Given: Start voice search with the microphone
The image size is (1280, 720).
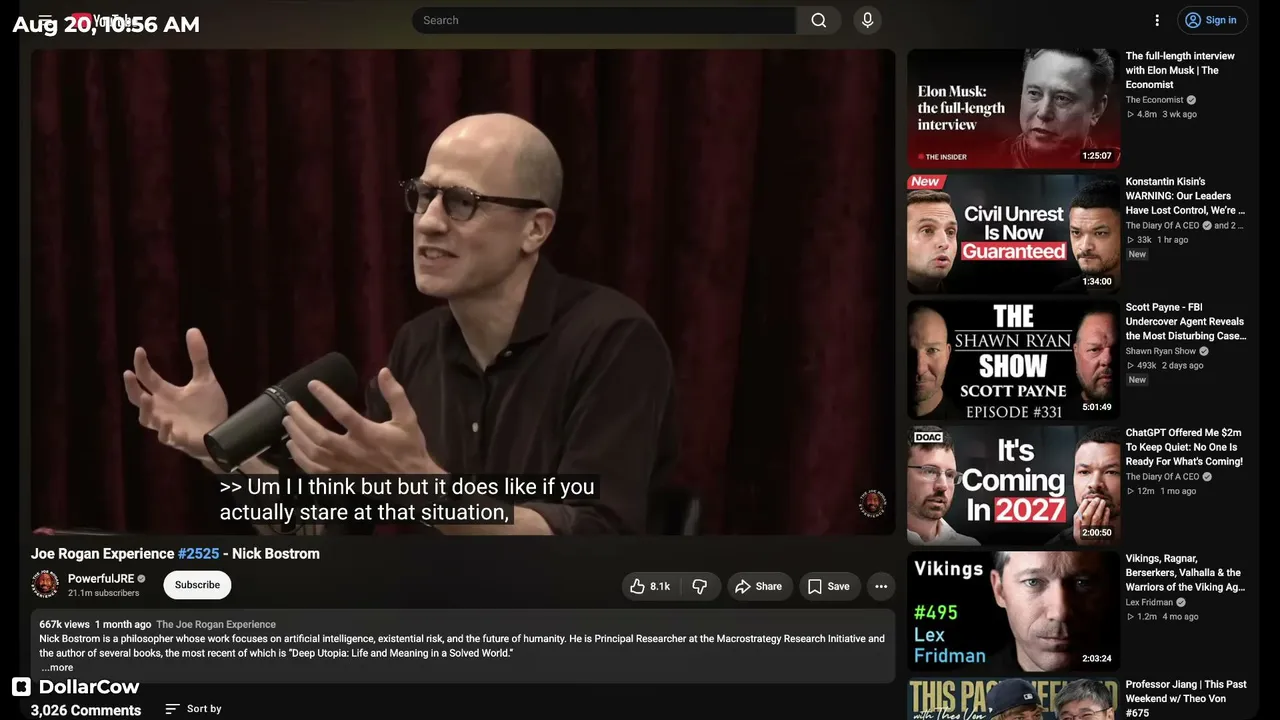Looking at the screenshot, I should point(867,20).
